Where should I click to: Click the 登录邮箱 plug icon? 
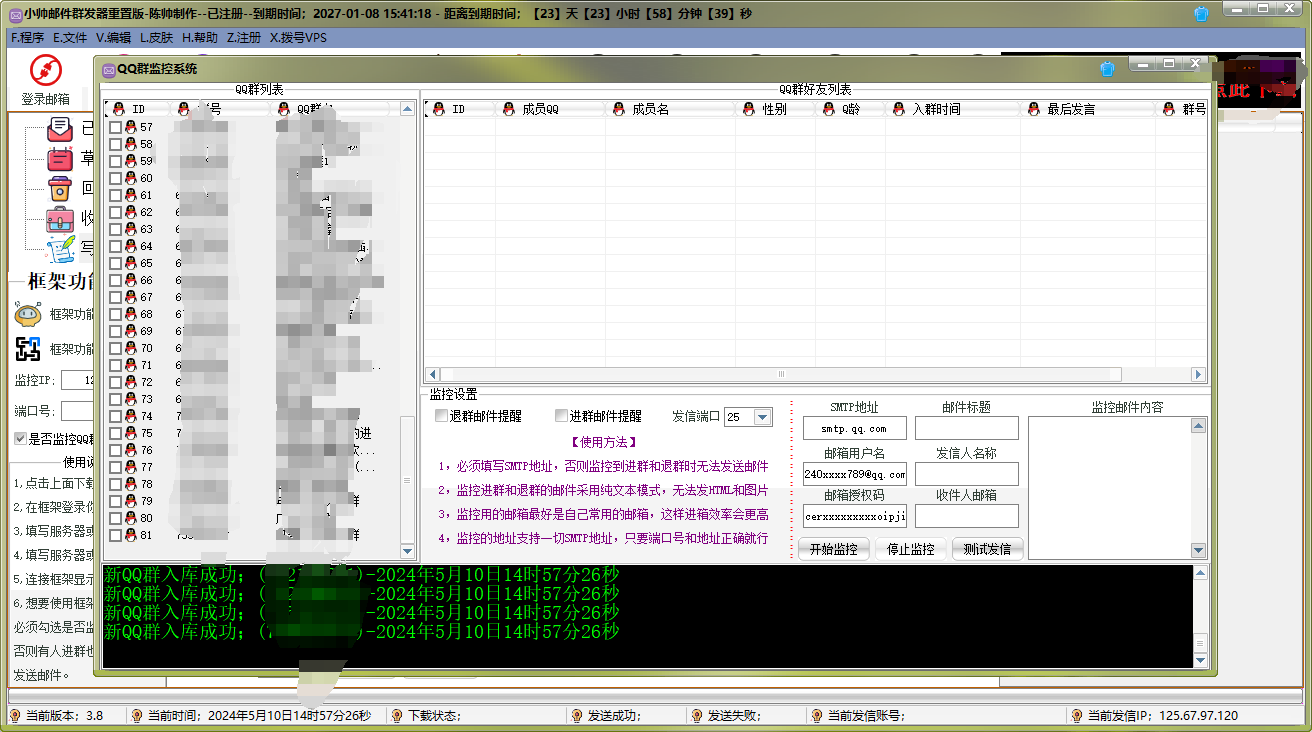[46, 71]
